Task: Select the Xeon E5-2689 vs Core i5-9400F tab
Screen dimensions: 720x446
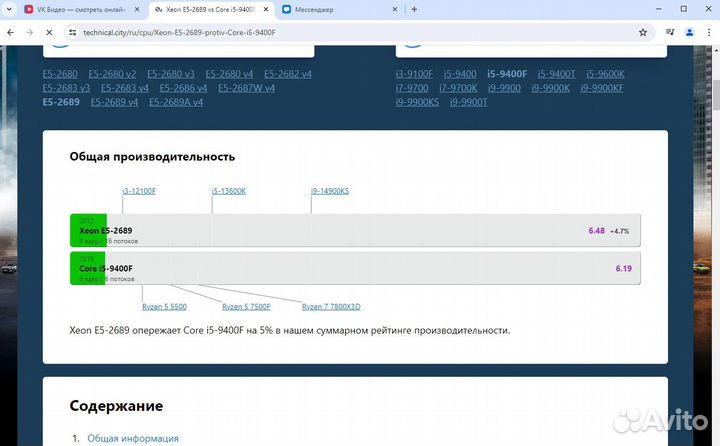Action: coord(211,9)
